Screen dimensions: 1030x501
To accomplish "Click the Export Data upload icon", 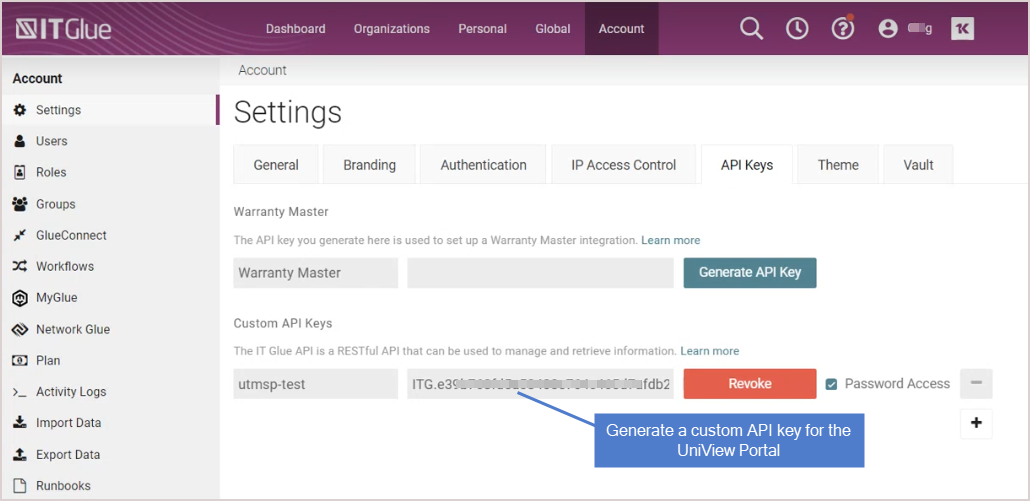I will coord(20,454).
